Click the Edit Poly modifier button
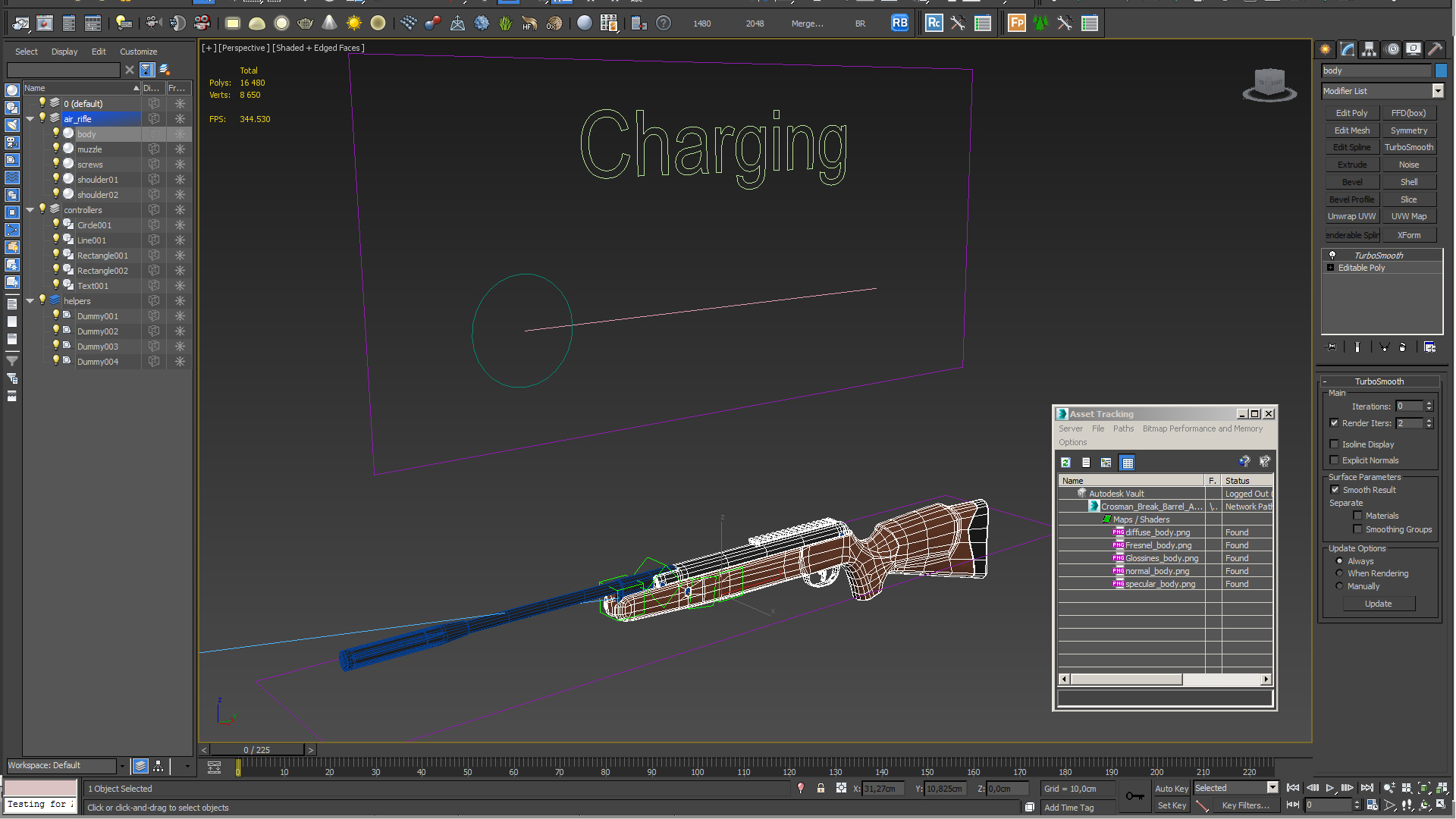This screenshot has width=1456, height=819. 1352,113
